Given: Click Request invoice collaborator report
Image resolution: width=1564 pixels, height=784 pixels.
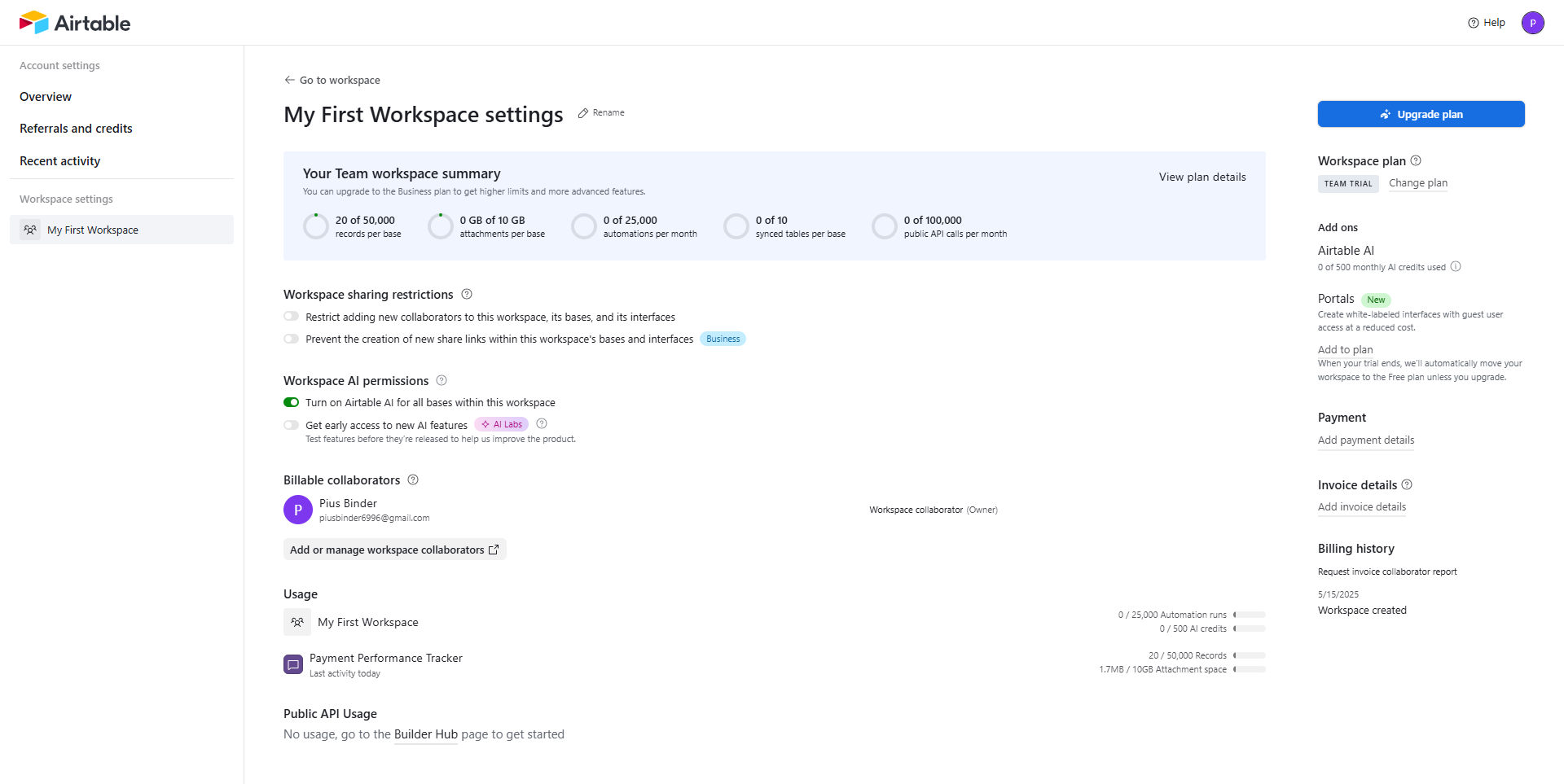Looking at the screenshot, I should tap(1387, 572).
